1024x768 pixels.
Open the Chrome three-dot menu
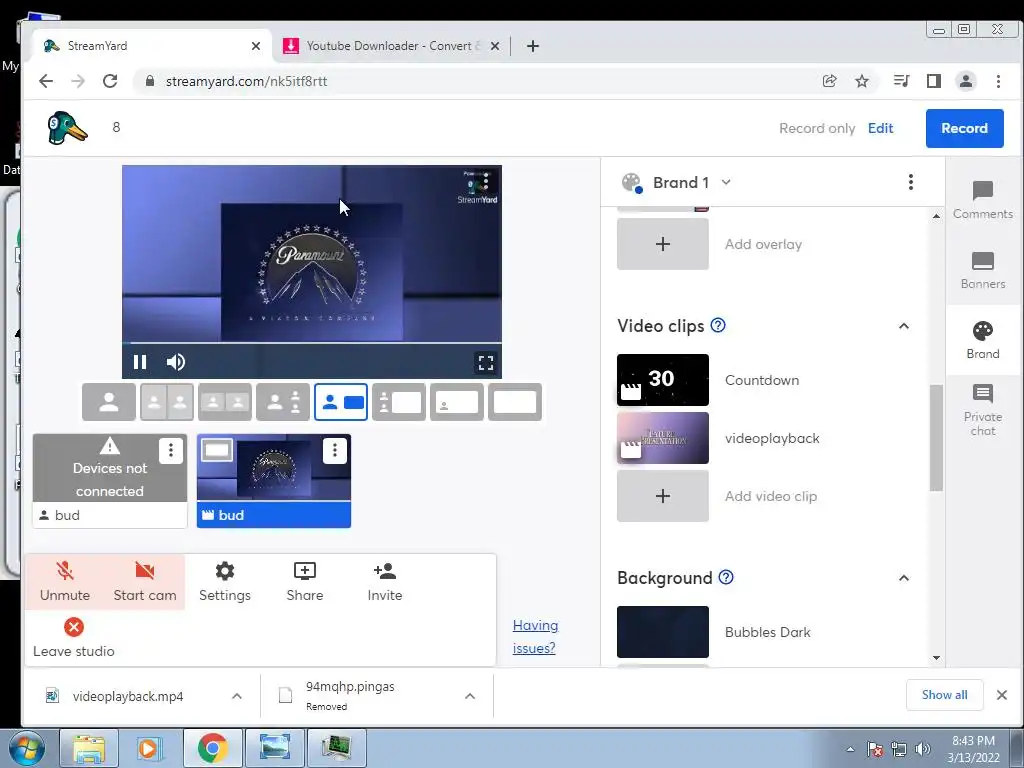coord(999,81)
